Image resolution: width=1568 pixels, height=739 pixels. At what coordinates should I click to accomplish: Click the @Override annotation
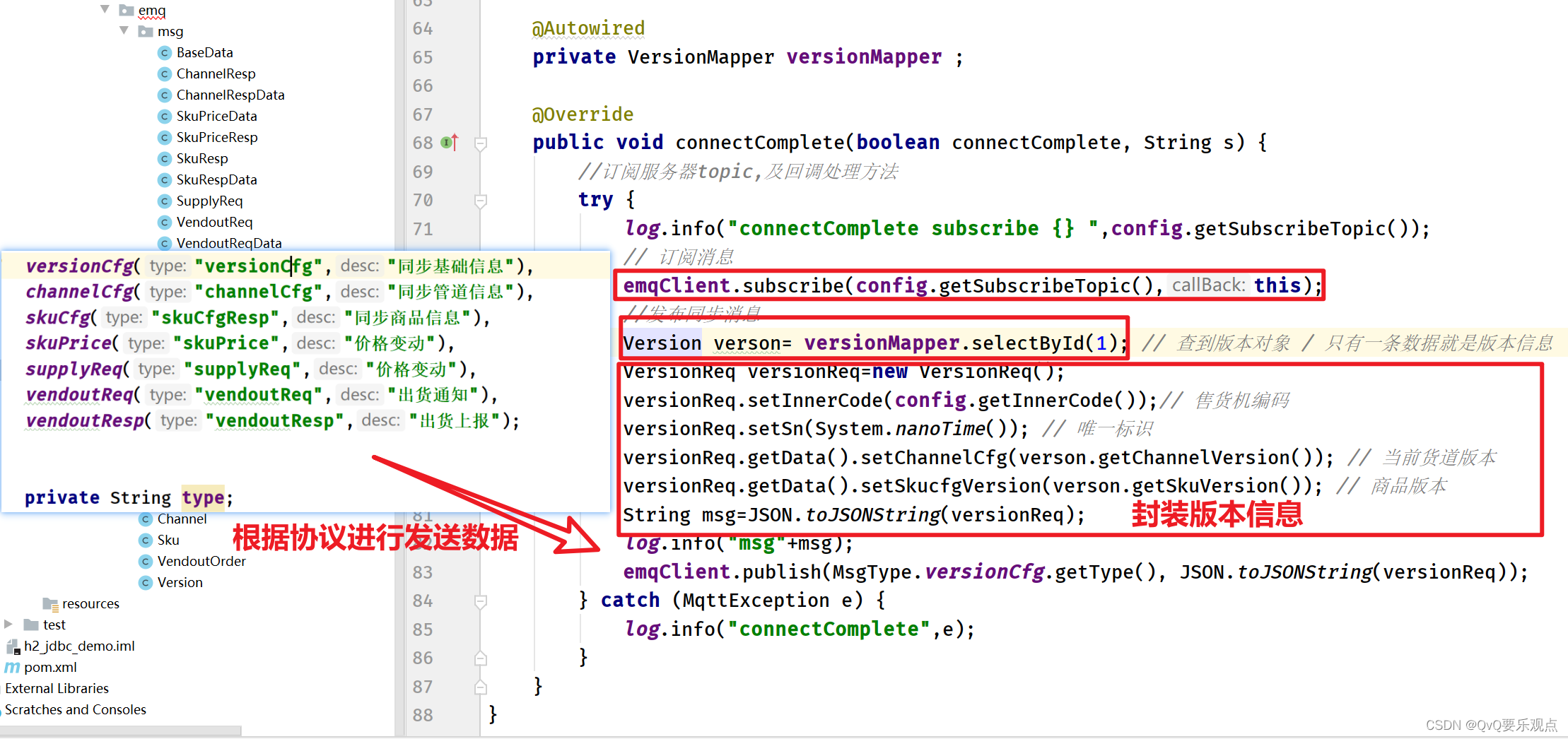583,114
